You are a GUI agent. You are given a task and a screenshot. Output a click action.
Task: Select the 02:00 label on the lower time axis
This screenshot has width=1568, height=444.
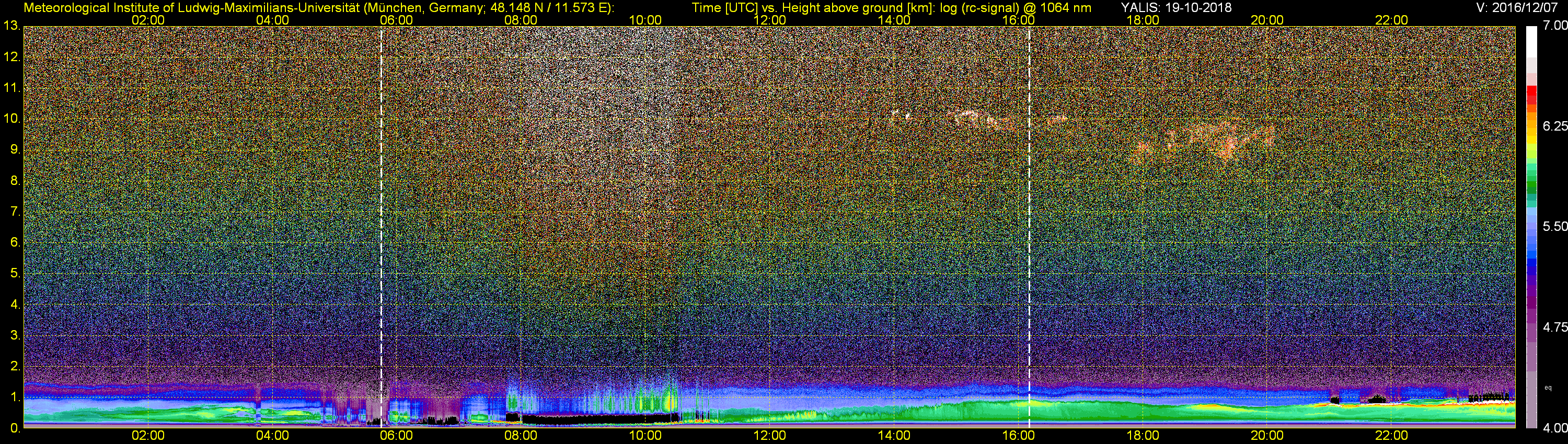point(148,436)
